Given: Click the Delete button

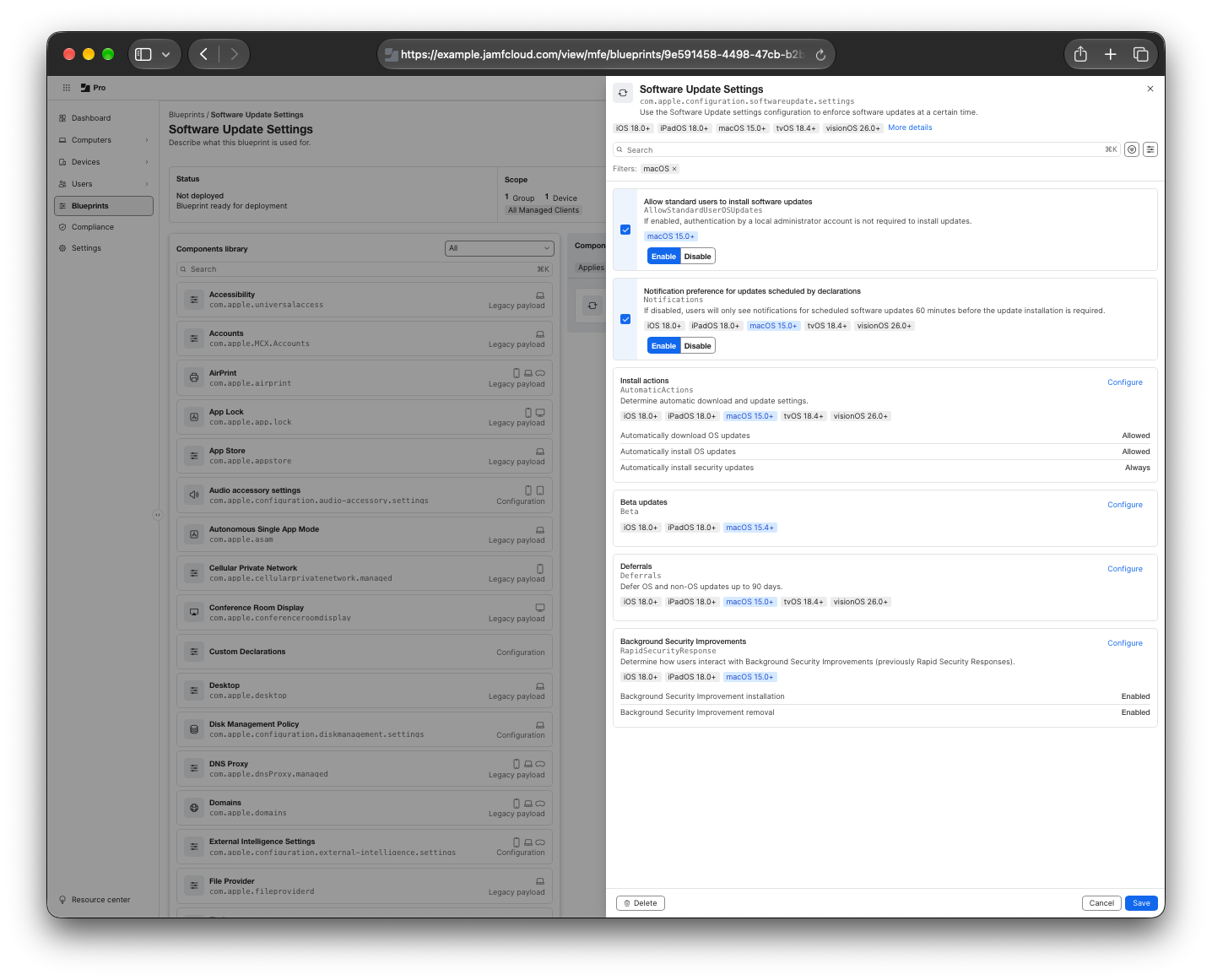Looking at the screenshot, I should [641, 903].
